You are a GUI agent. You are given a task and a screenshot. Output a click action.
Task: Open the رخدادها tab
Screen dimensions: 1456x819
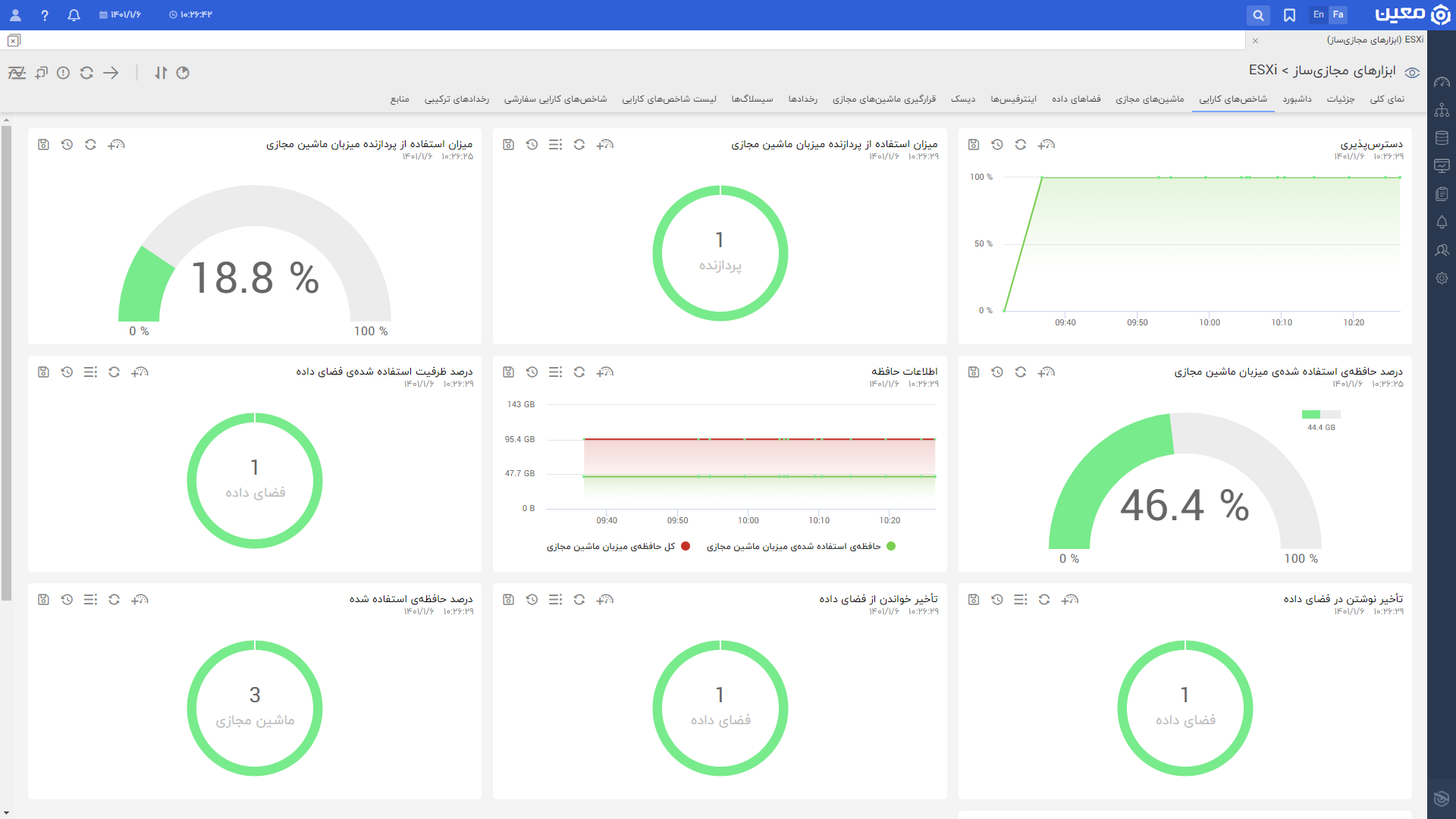pyautogui.click(x=802, y=99)
